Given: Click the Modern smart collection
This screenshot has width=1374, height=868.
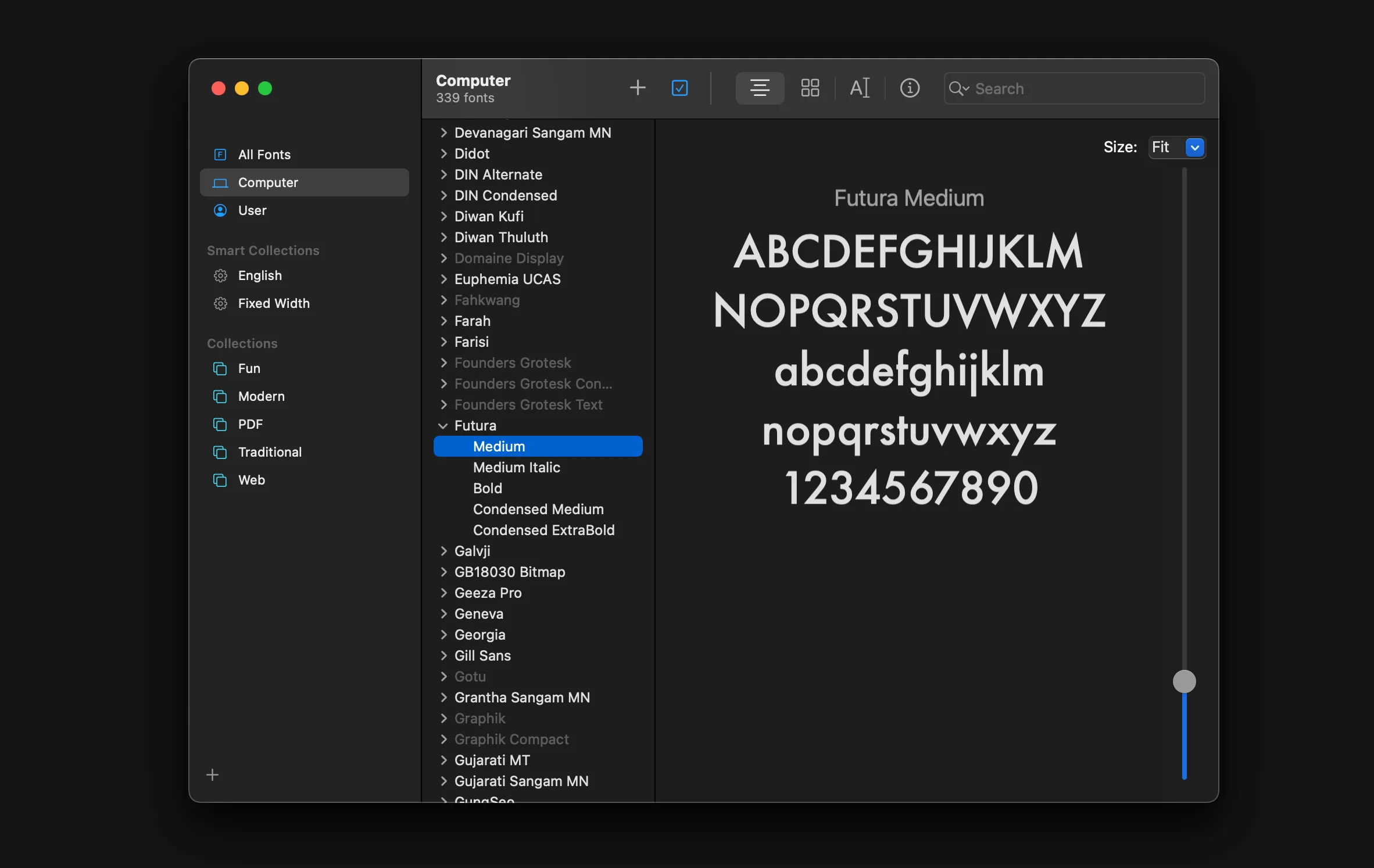Looking at the screenshot, I should pos(261,395).
